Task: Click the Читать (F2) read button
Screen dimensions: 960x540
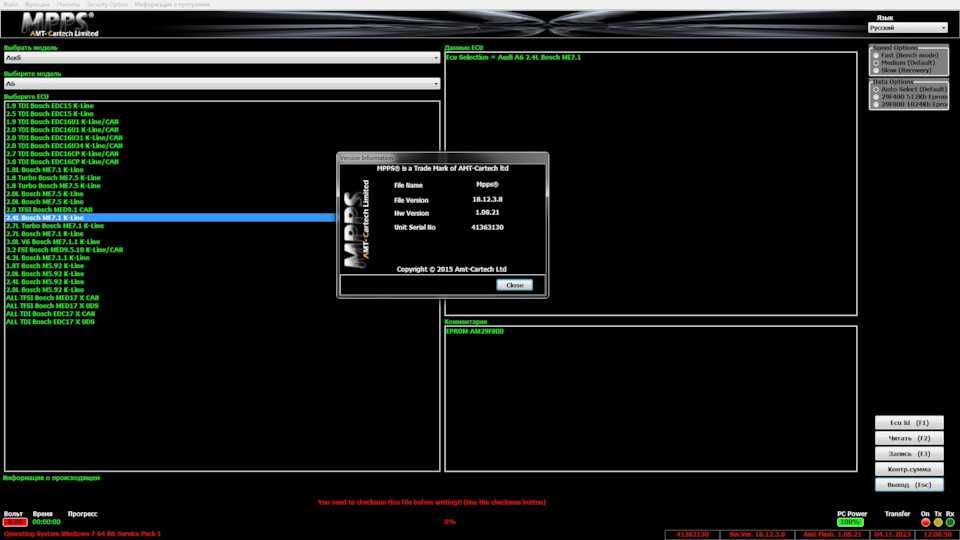Action: pos(909,438)
